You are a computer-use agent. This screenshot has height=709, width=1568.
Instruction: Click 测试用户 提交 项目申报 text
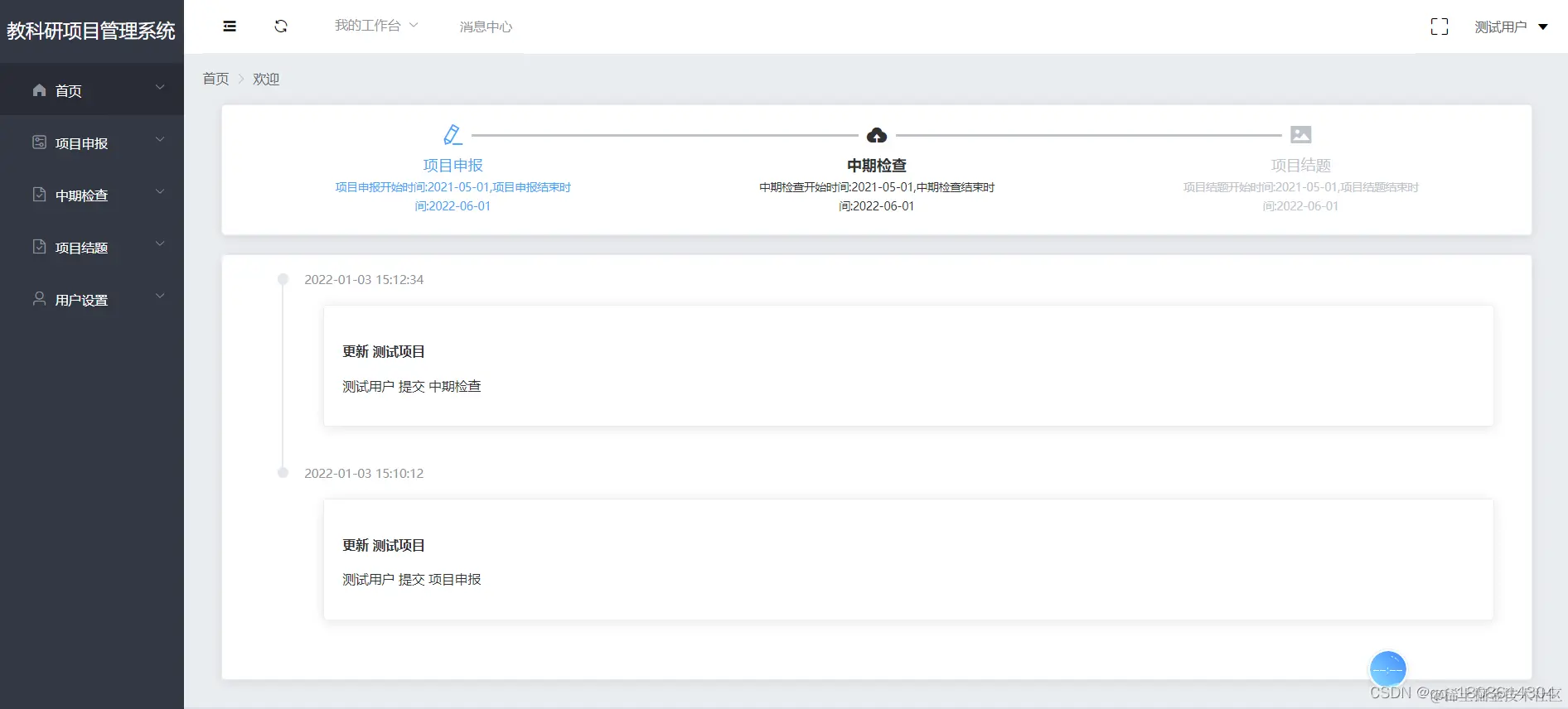coord(412,580)
